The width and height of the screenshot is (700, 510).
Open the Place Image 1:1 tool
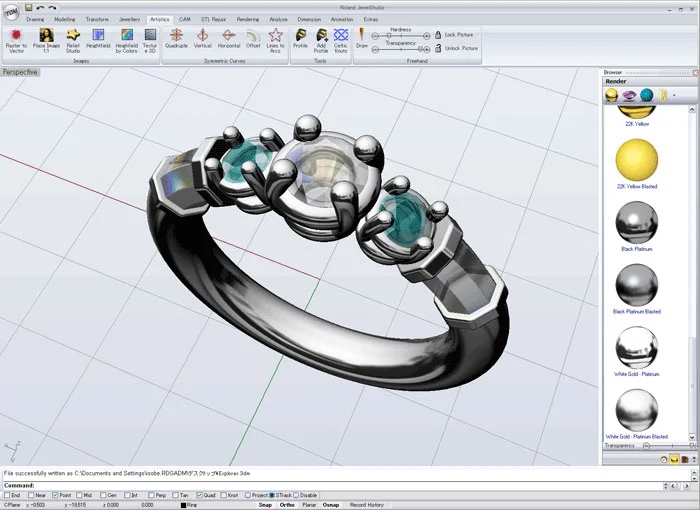click(x=46, y=41)
